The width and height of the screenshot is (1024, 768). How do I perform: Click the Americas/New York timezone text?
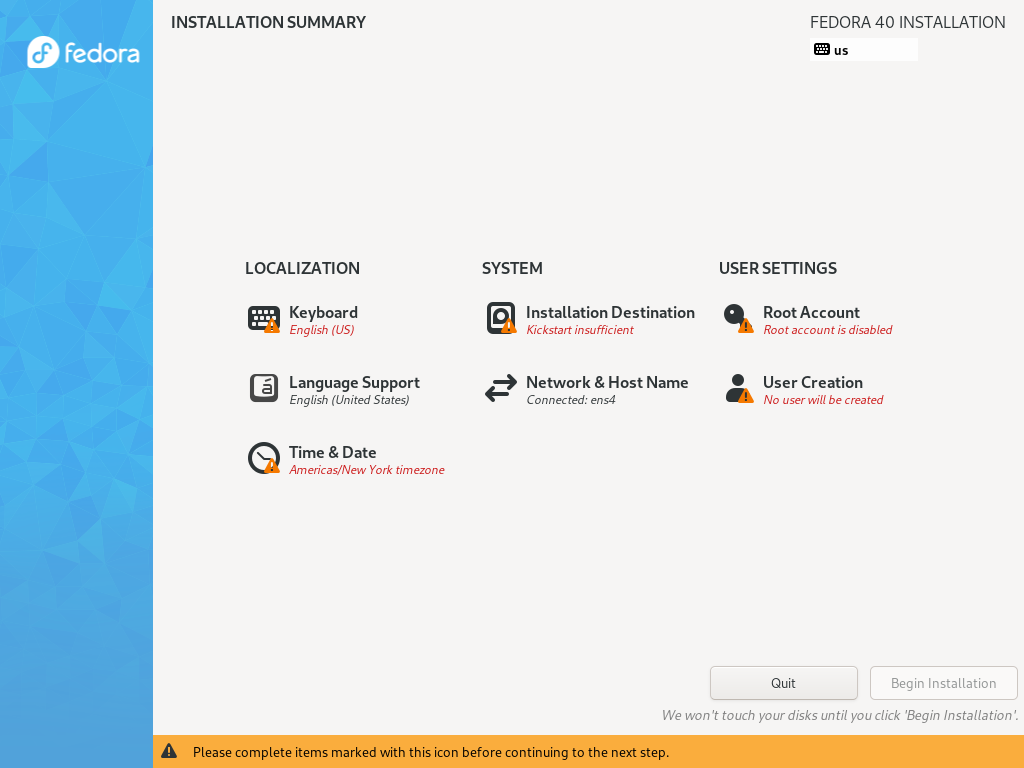coord(366,470)
